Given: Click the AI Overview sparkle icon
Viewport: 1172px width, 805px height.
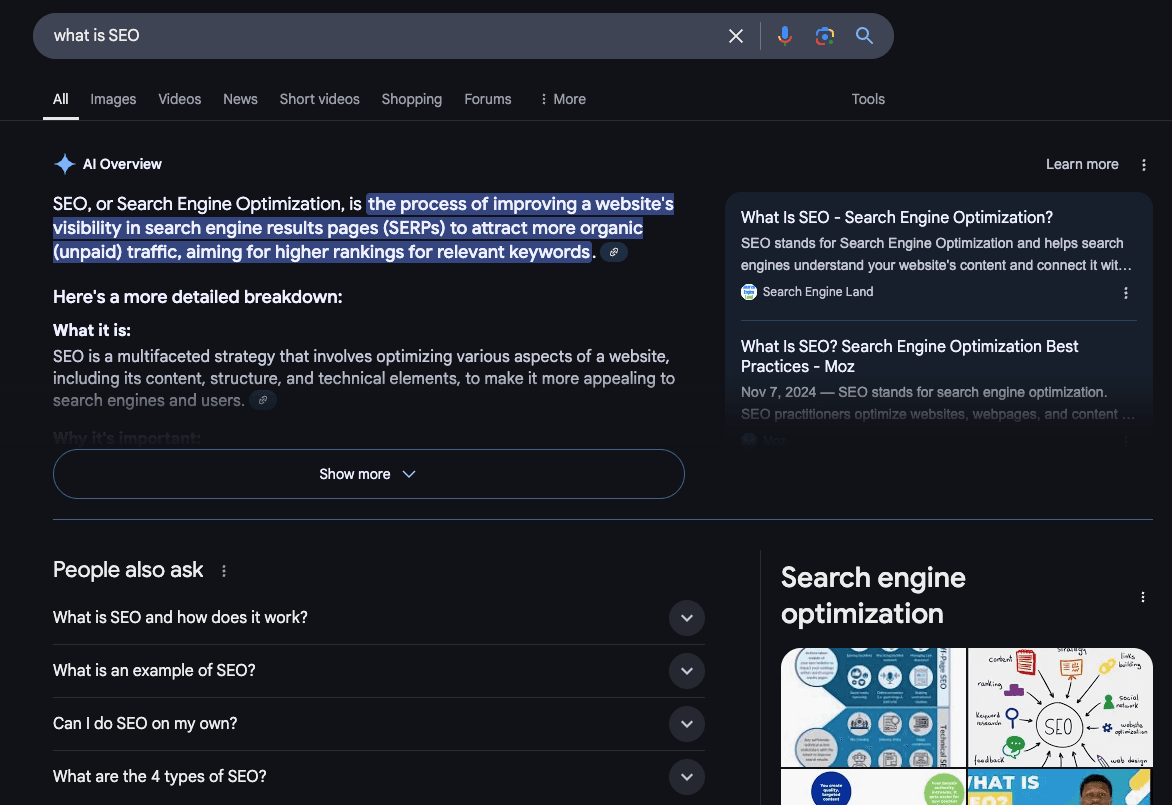Looking at the screenshot, I should [x=64, y=163].
